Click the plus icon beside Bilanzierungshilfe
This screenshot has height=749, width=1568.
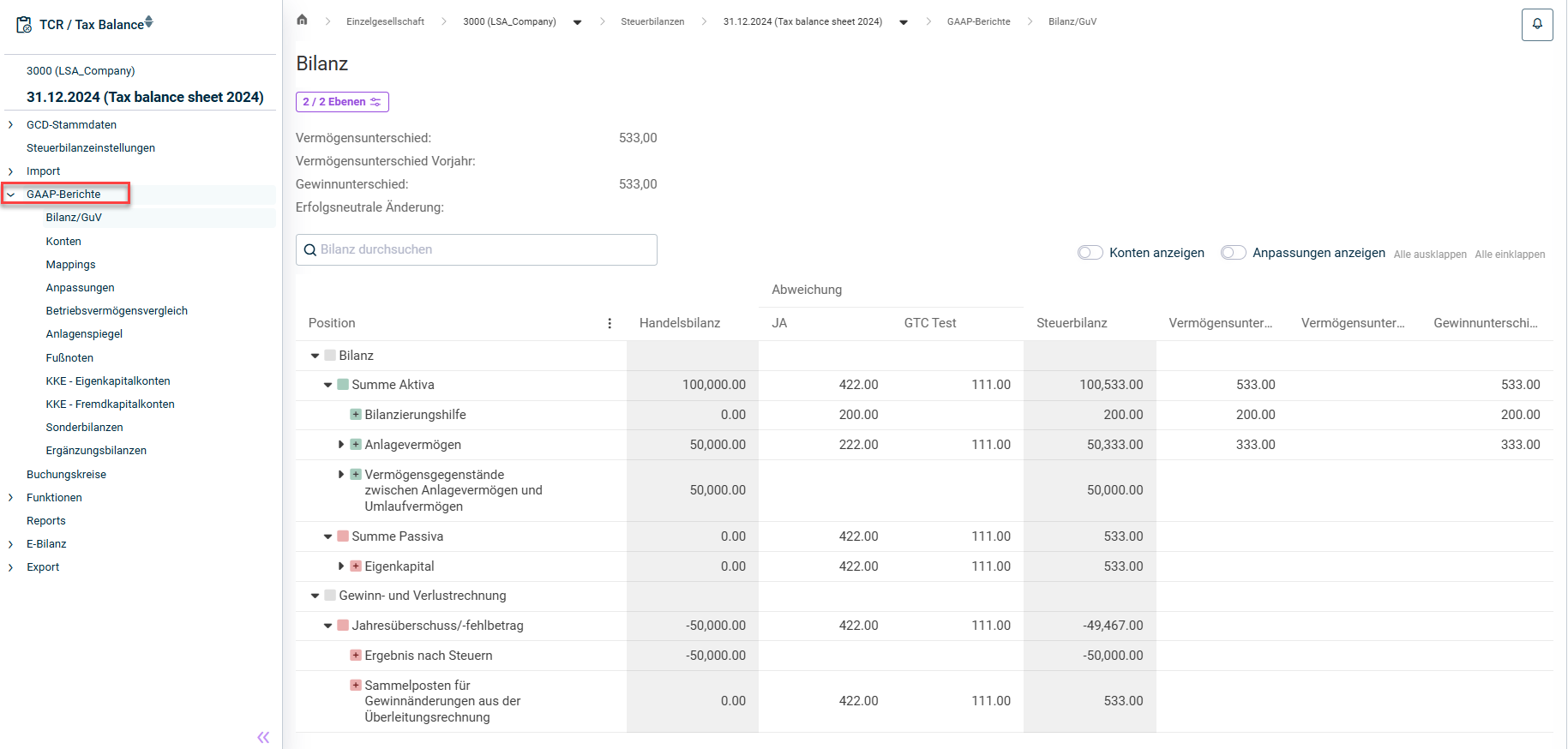pyautogui.click(x=355, y=415)
